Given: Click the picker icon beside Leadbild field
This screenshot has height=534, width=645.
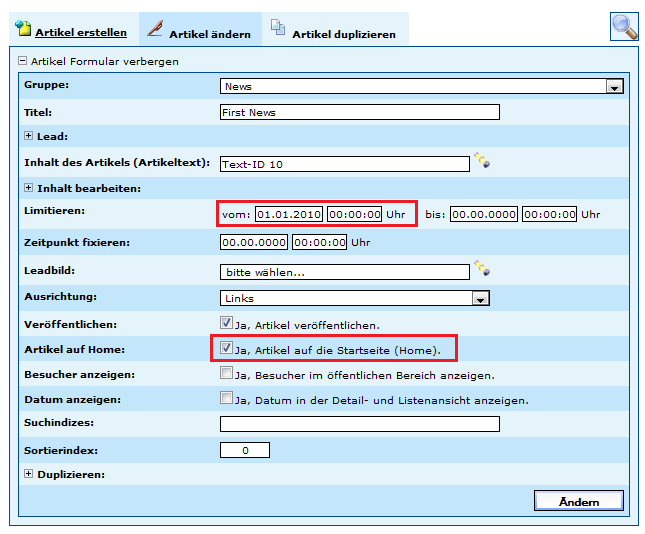Looking at the screenshot, I should click(x=482, y=268).
